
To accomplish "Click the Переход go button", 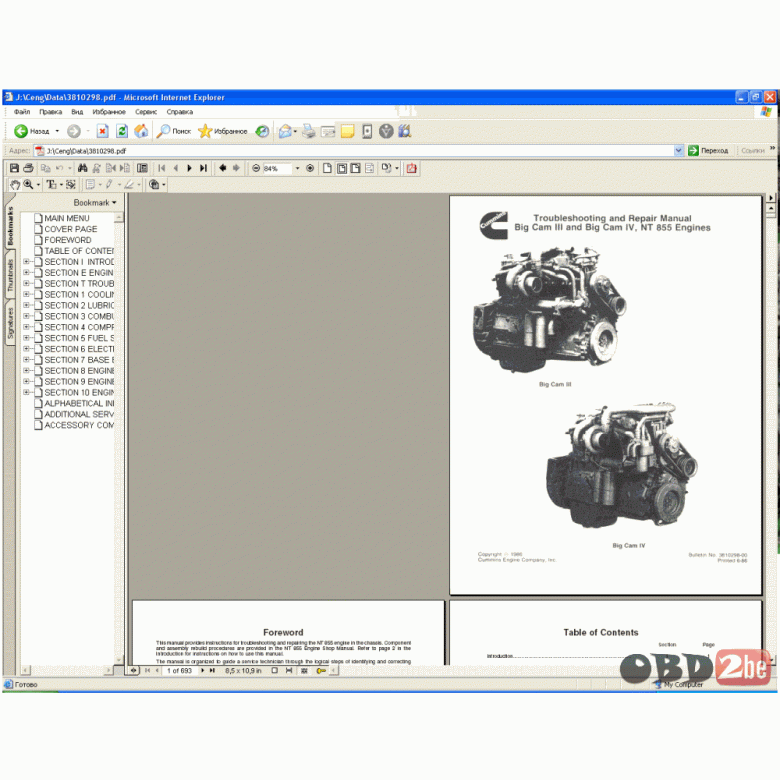I will click(x=708, y=150).
